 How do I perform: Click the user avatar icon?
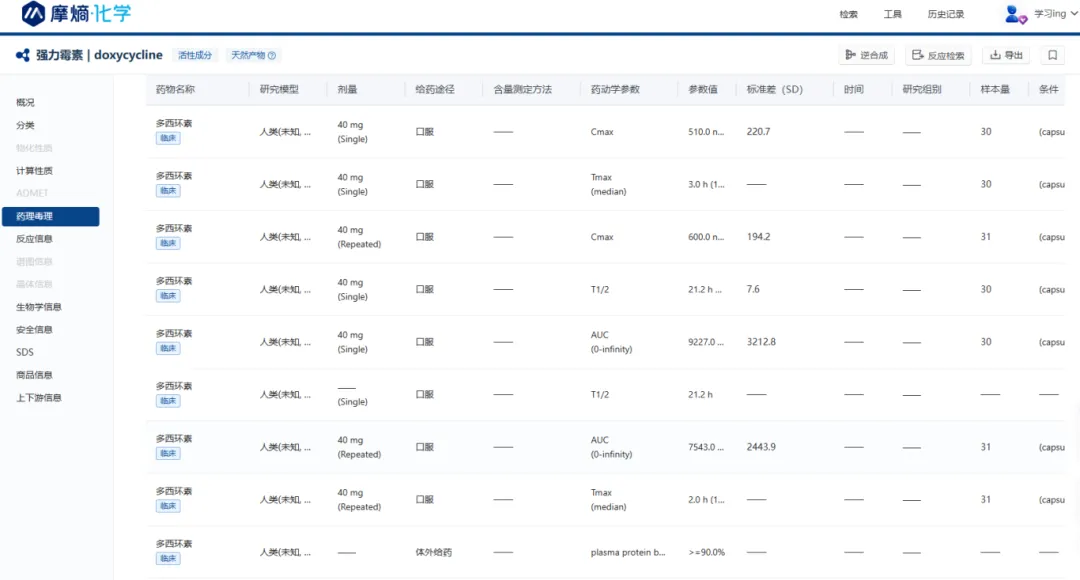point(1015,14)
